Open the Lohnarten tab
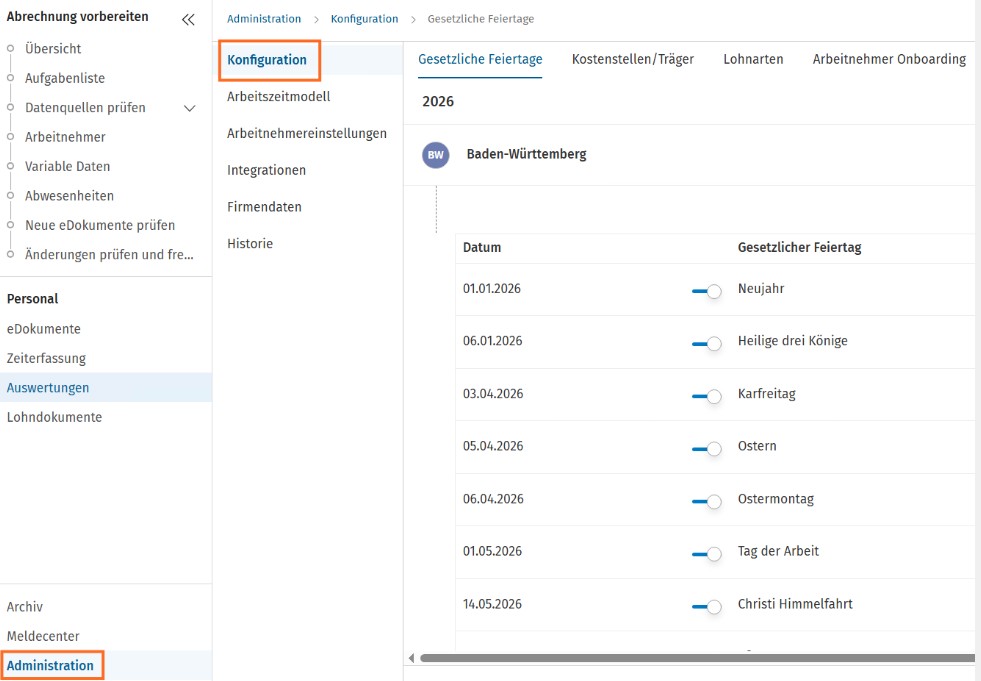The image size is (981, 681). 753,59
